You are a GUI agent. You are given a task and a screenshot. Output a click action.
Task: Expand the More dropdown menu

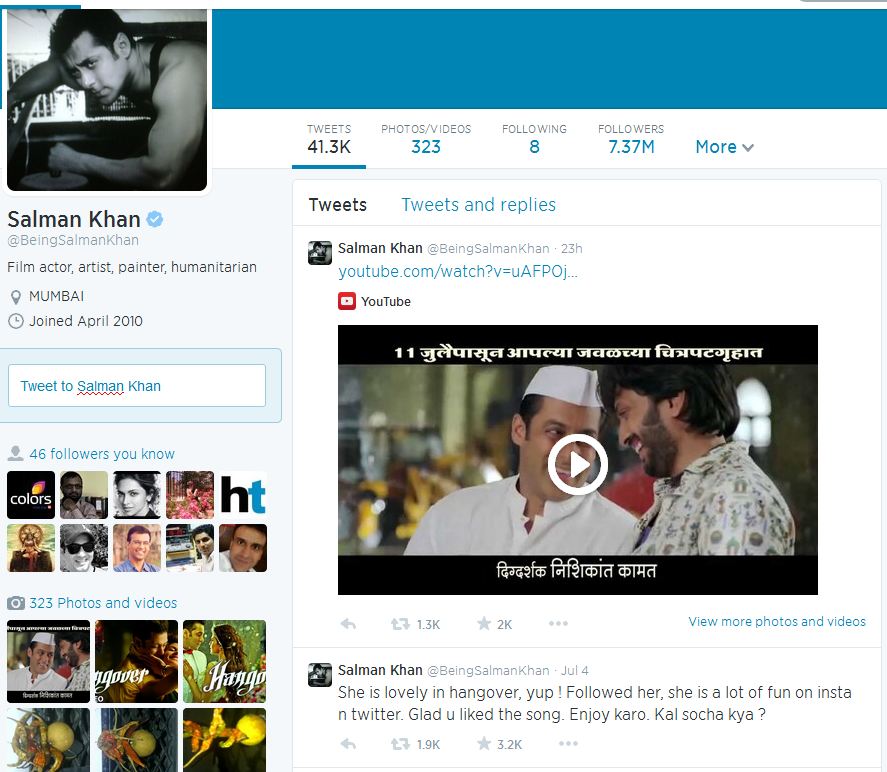coord(724,147)
